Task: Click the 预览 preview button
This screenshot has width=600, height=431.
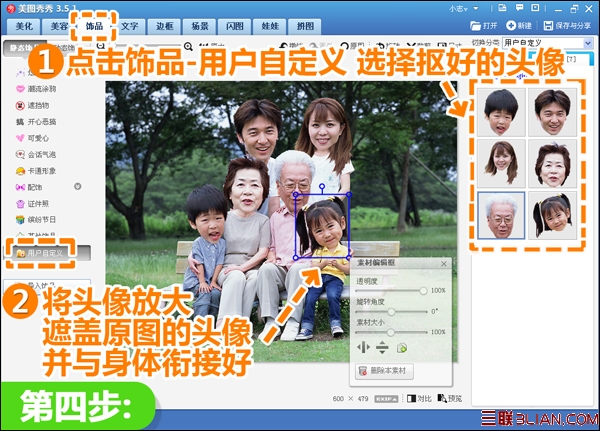Action: point(450,399)
